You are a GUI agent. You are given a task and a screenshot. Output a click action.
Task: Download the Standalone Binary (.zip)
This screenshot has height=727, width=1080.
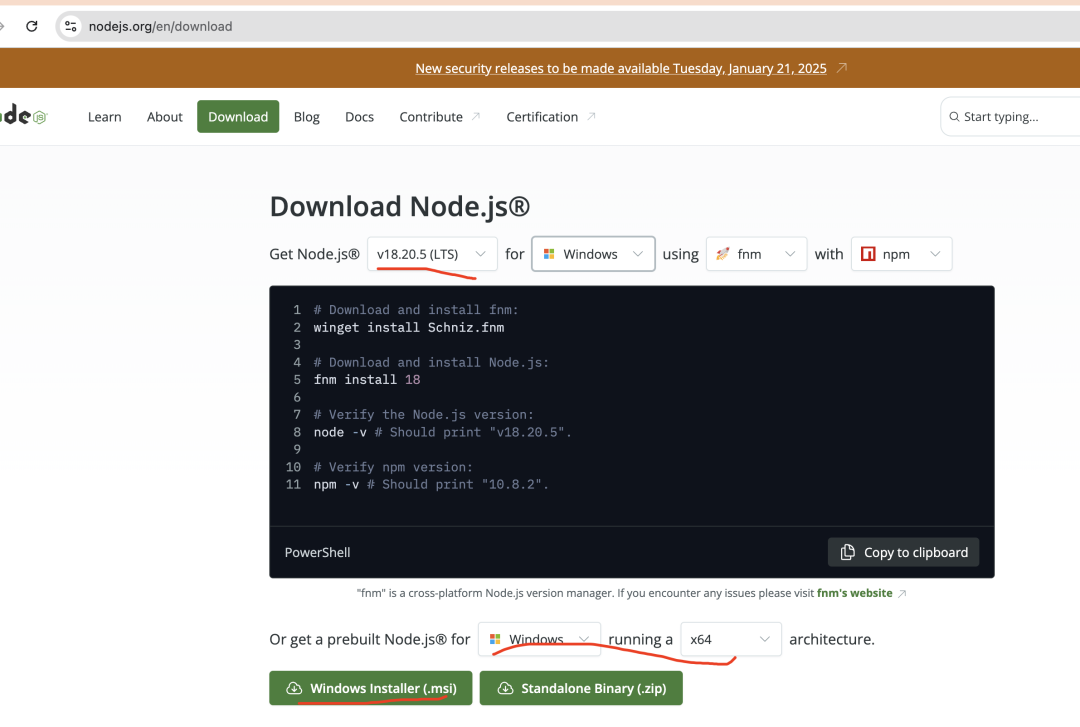click(581, 688)
